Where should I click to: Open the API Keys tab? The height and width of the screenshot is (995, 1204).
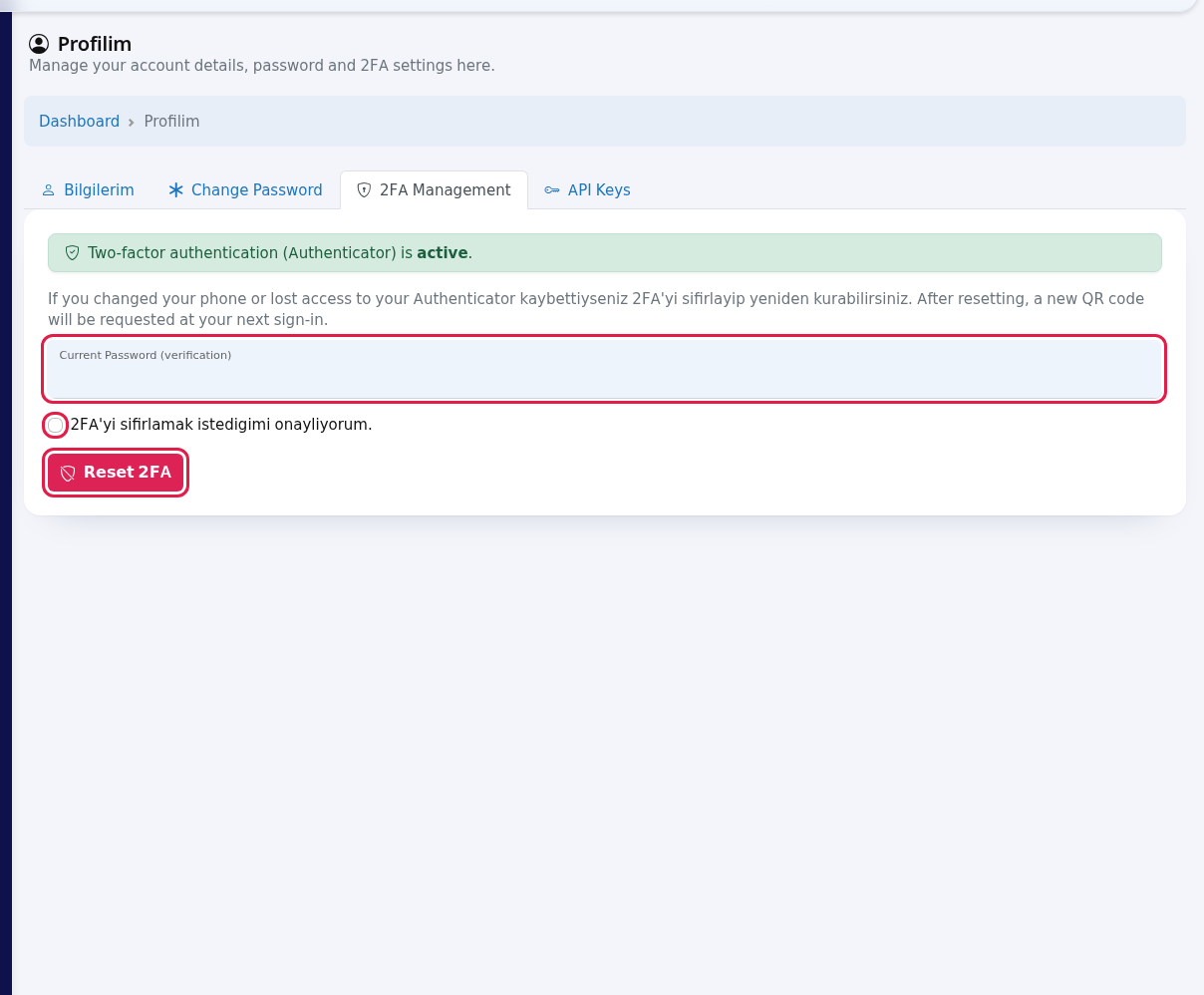click(x=587, y=189)
